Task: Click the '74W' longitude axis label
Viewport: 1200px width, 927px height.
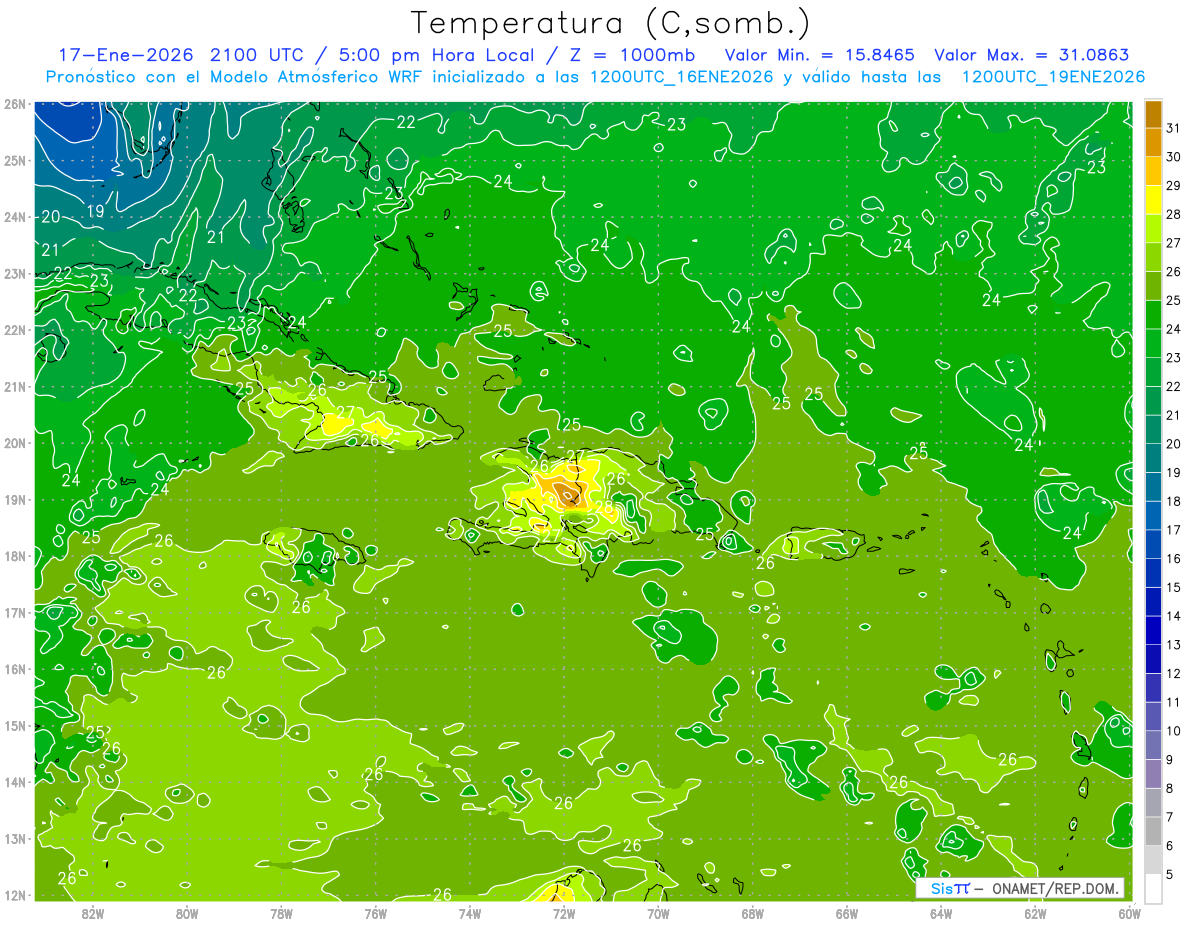Action: tap(470, 914)
